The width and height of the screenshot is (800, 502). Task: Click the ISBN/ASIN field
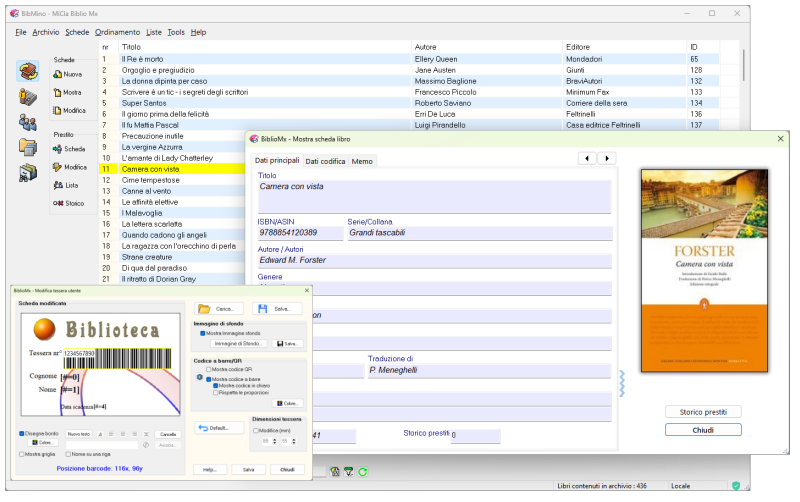(300, 233)
